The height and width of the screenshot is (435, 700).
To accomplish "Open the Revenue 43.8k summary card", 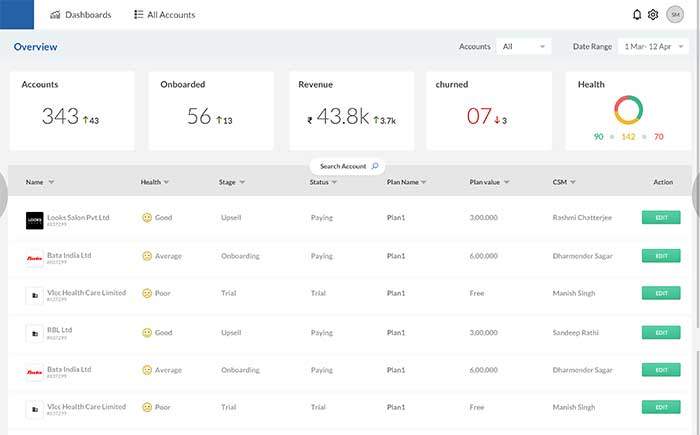I will click(x=352, y=110).
